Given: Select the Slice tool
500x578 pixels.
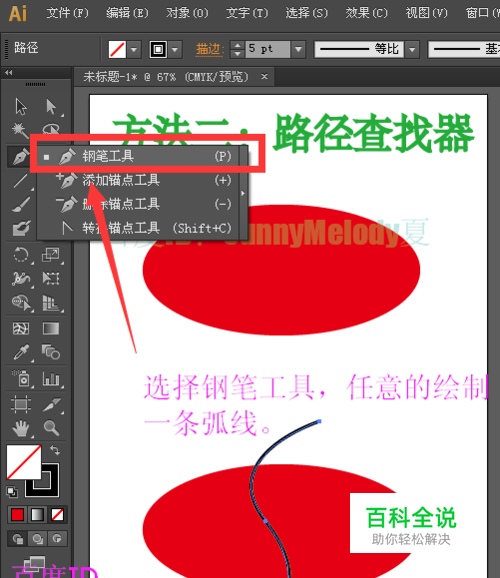Looking at the screenshot, I should click(52, 404).
